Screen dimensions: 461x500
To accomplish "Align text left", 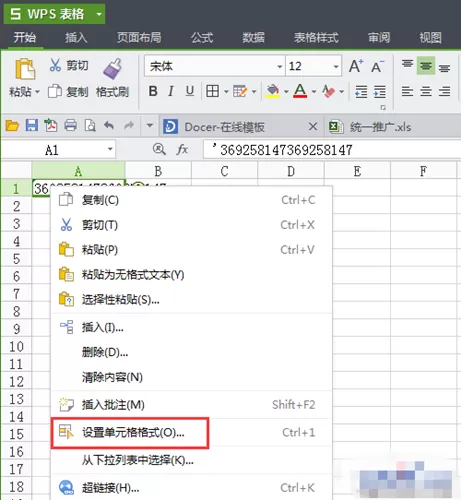I will tap(407, 91).
